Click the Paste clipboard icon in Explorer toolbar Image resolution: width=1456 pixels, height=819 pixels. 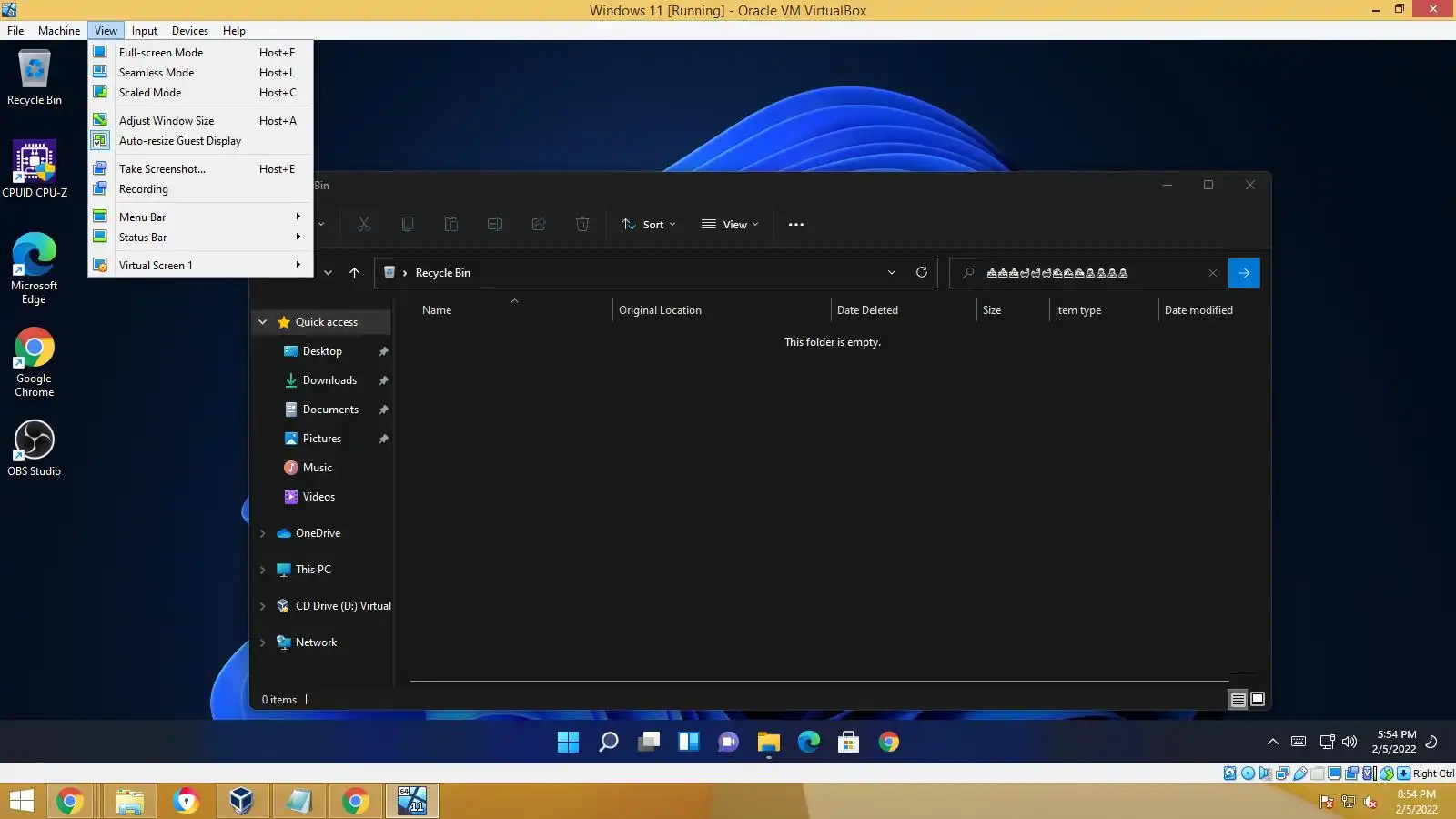(x=451, y=224)
